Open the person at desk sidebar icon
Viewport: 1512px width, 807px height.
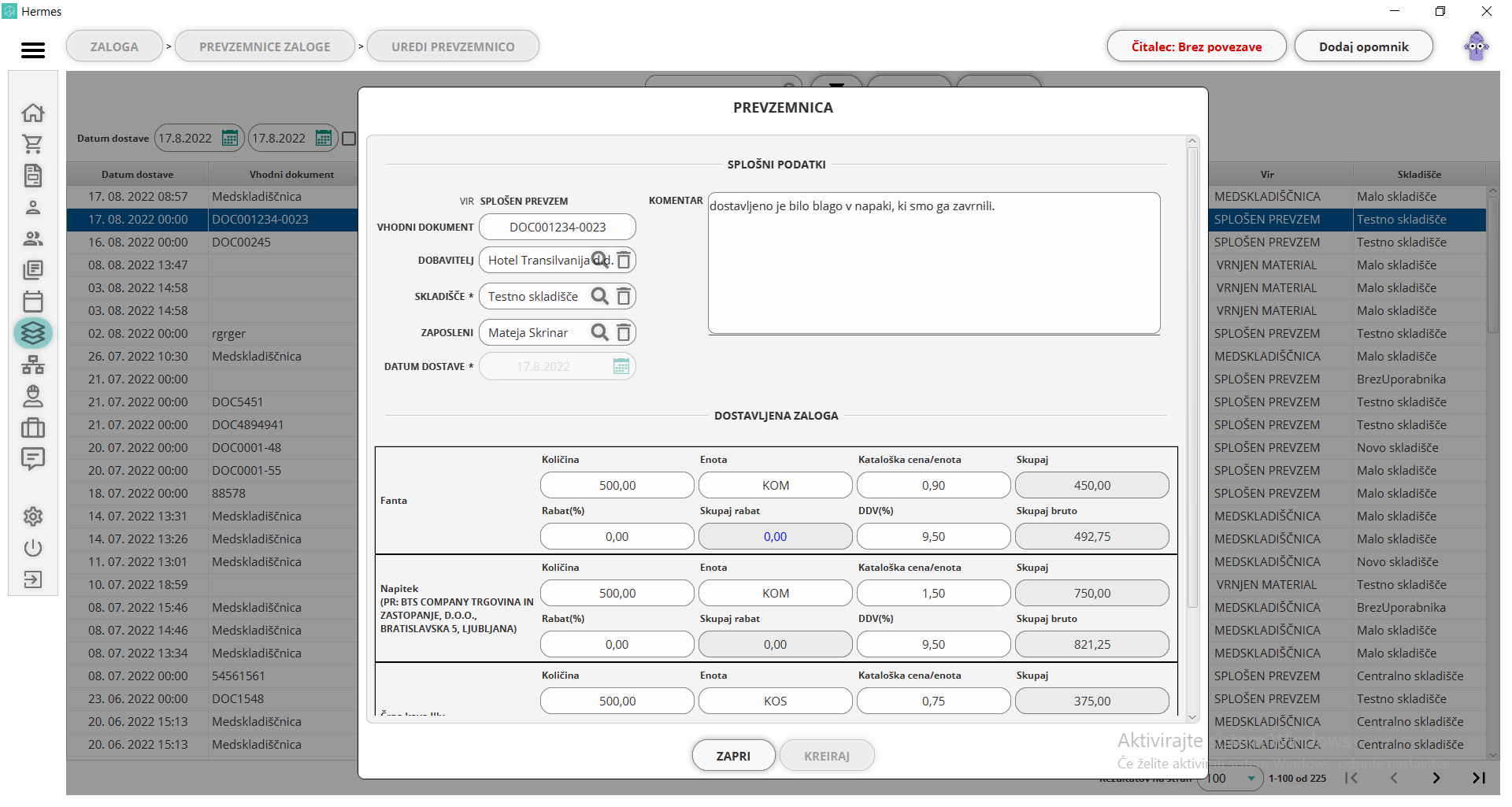tap(33, 396)
